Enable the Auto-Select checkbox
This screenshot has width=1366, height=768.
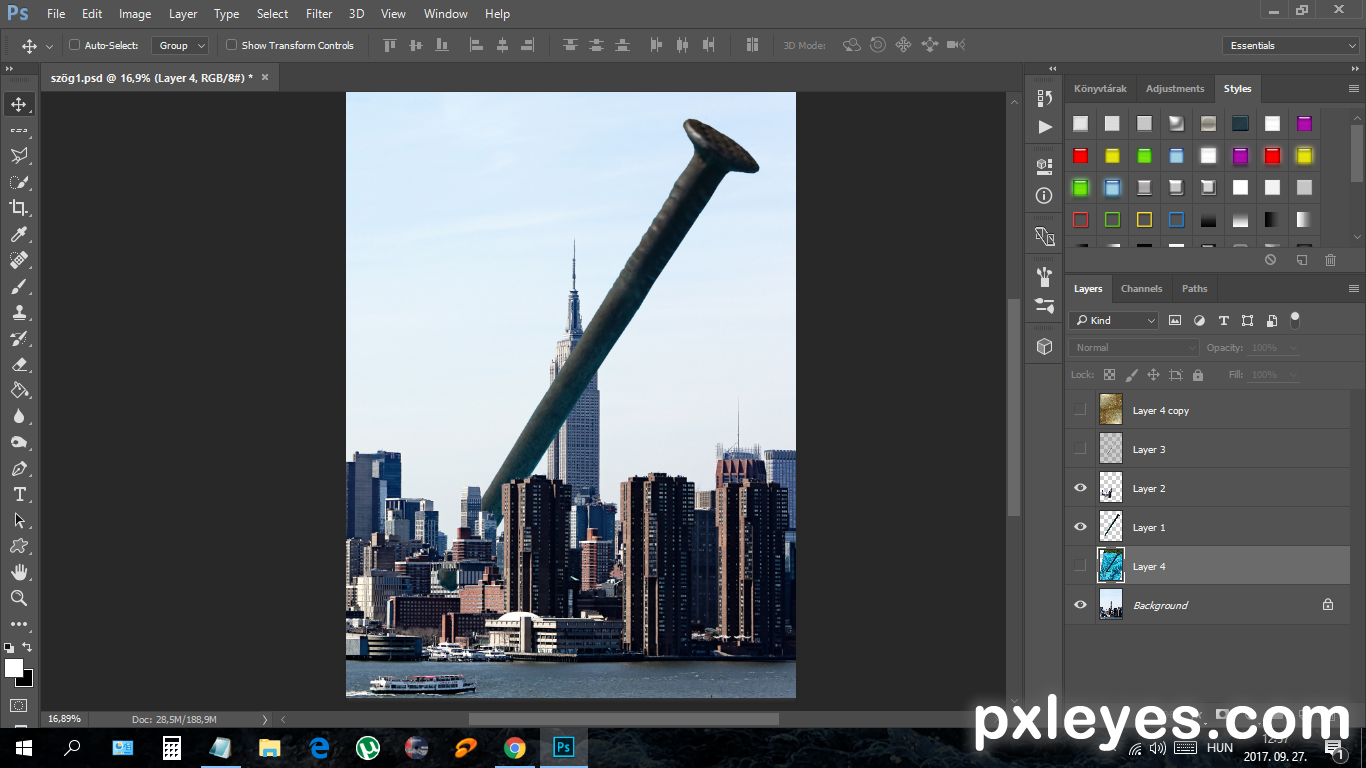[74, 45]
